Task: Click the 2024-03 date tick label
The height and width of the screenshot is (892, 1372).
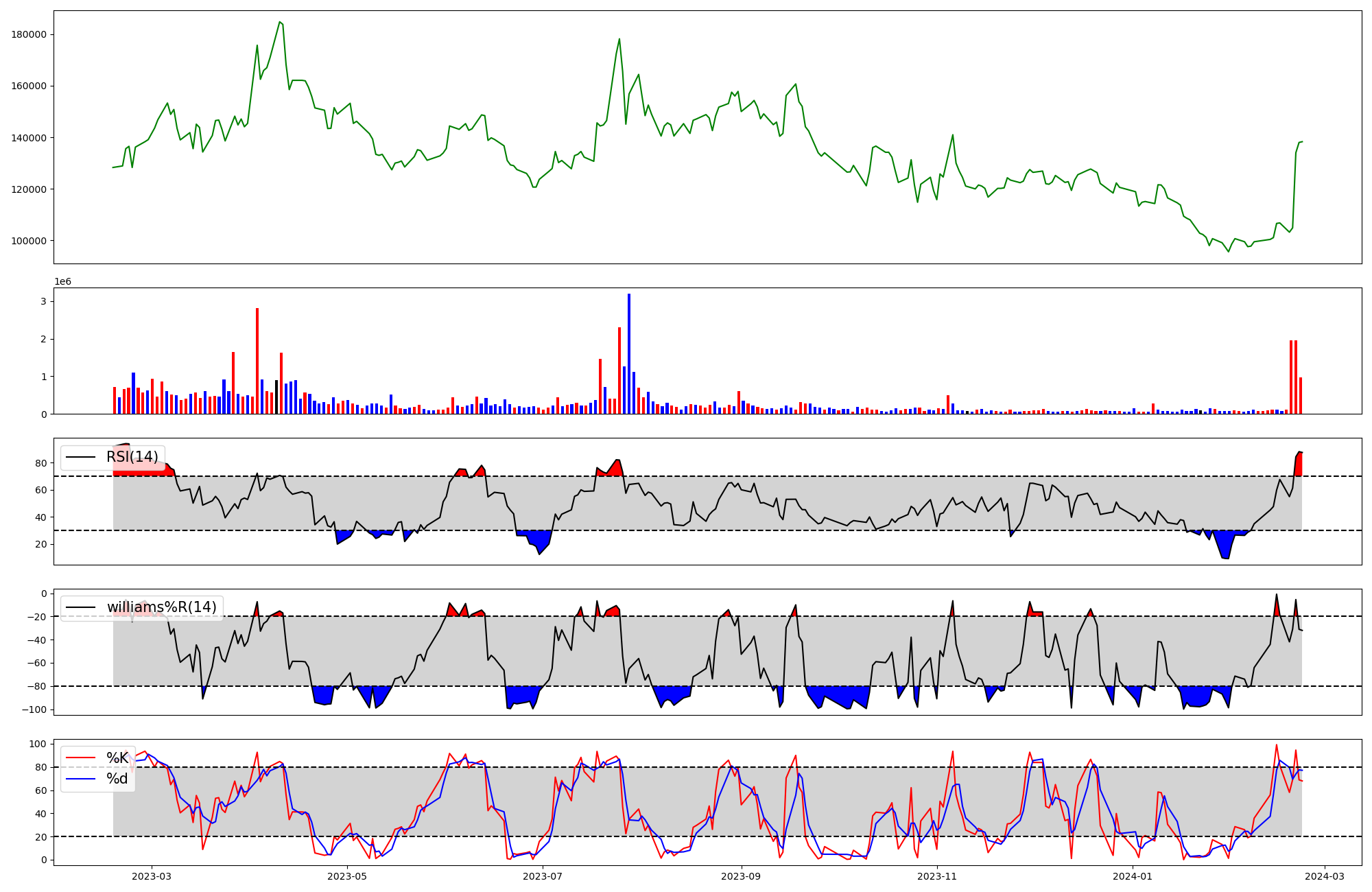Action: point(1325,876)
